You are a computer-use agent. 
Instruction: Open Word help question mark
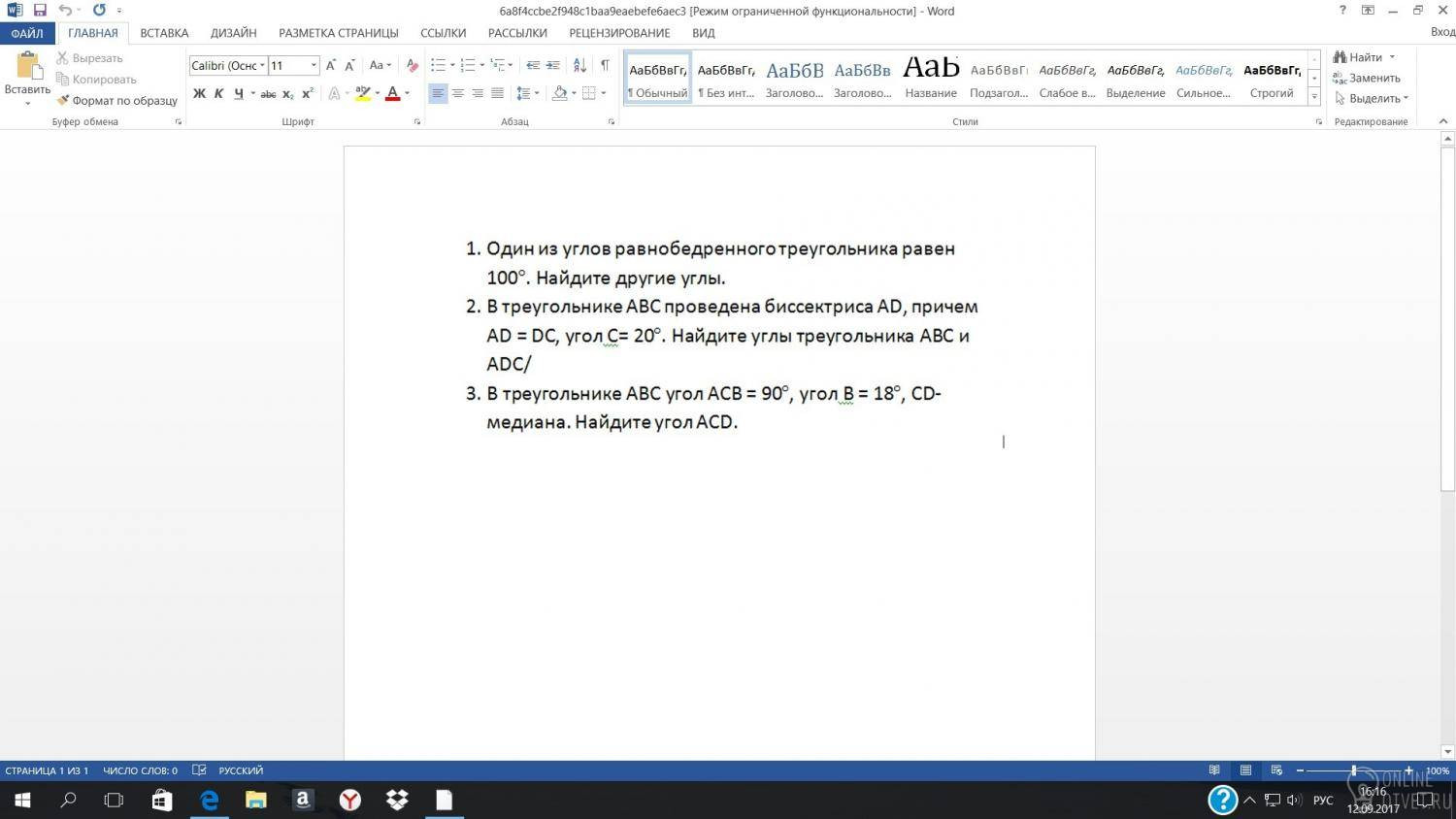(1342, 11)
